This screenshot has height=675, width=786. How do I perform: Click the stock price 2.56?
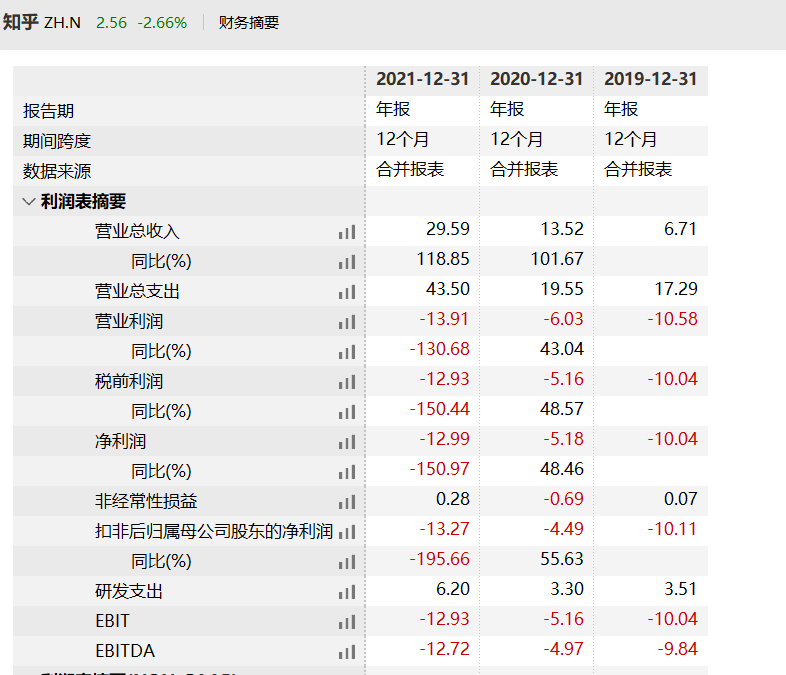111,23
